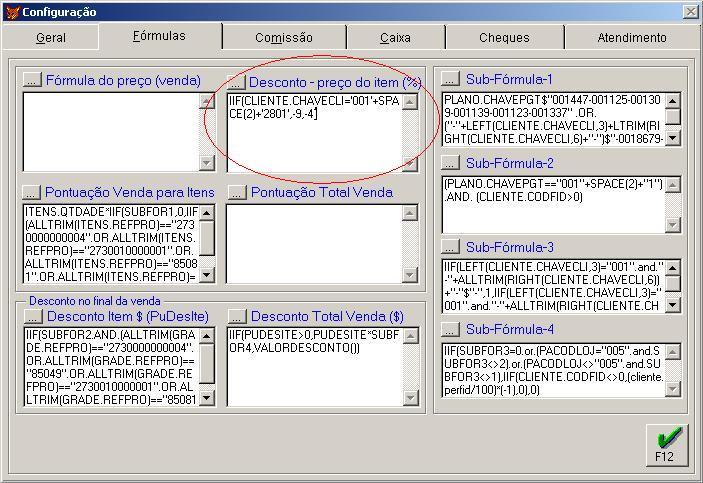The image size is (703, 483).
Task: Click the fox icon in the Configuração title bar
Action: (x=12, y=12)
